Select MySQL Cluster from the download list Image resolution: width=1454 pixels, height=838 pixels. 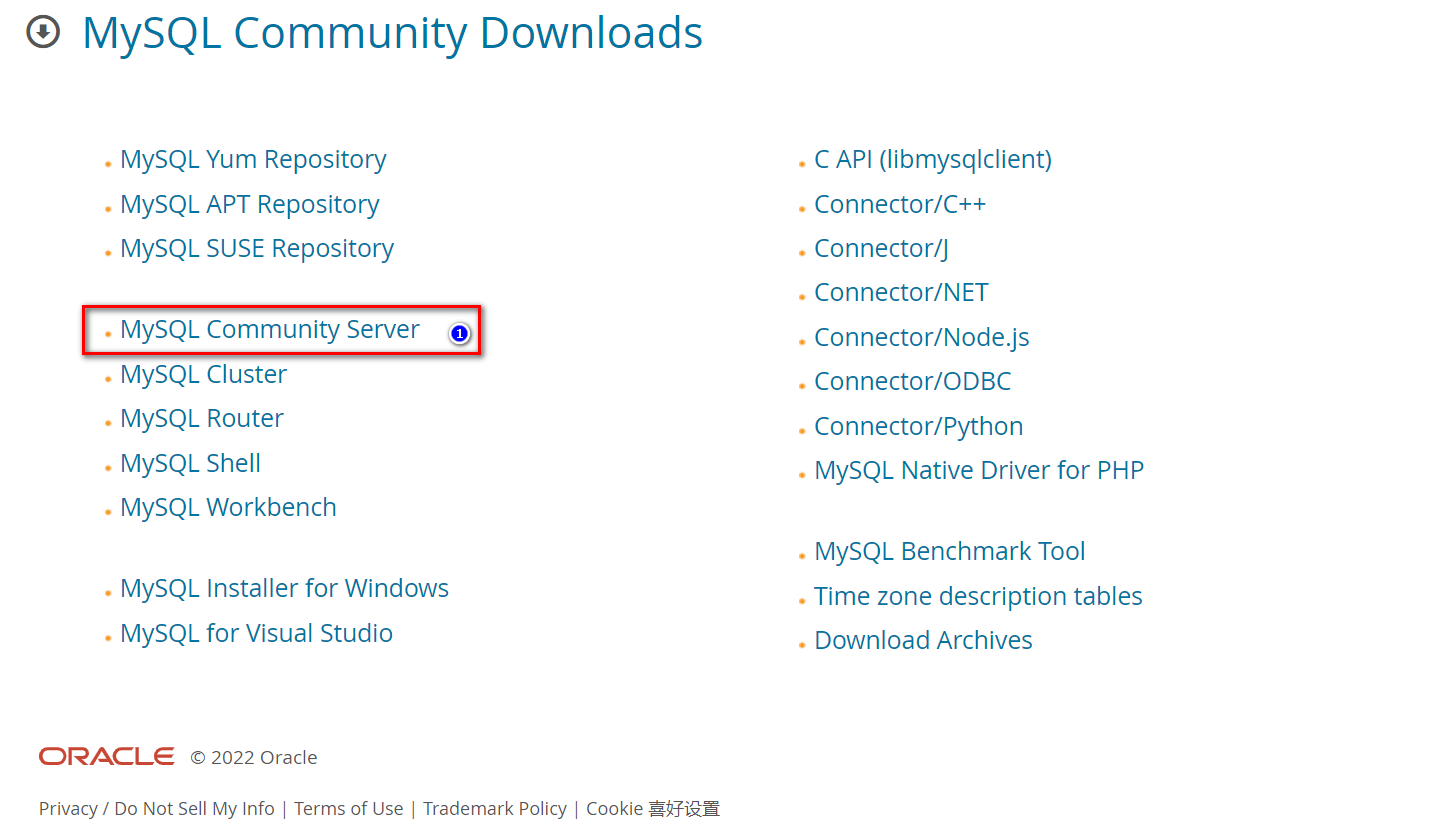pyautogui.click(x=203, y=374)
